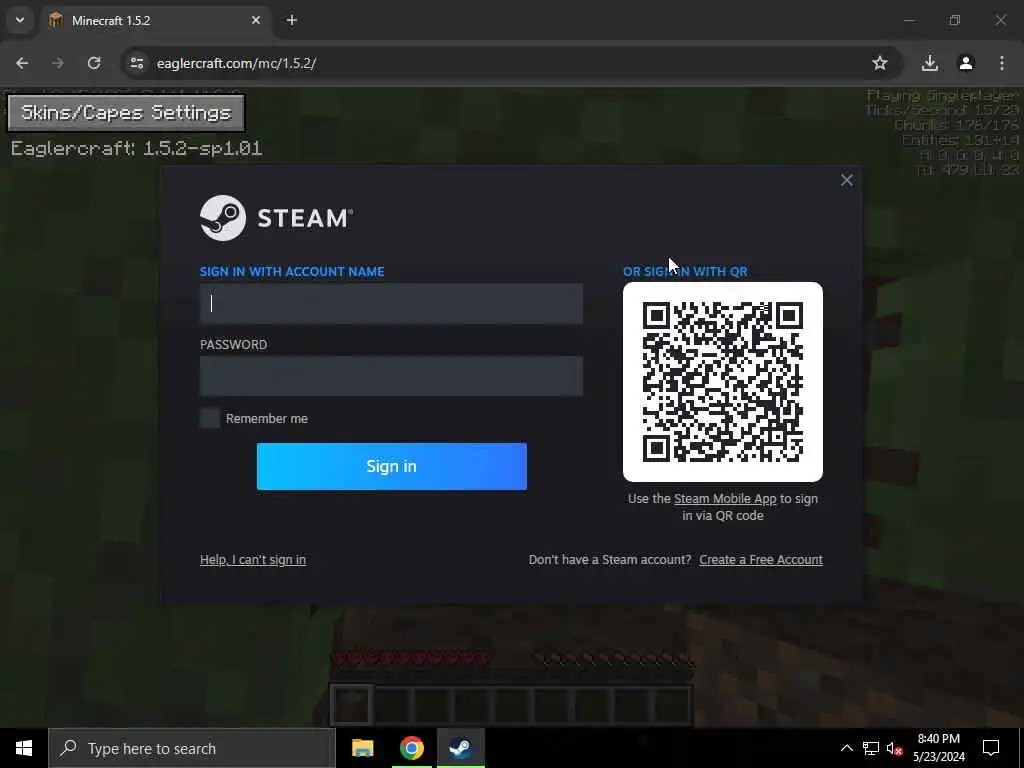Enable the Remember me checkbox
1024x768 pixels.
210,419
